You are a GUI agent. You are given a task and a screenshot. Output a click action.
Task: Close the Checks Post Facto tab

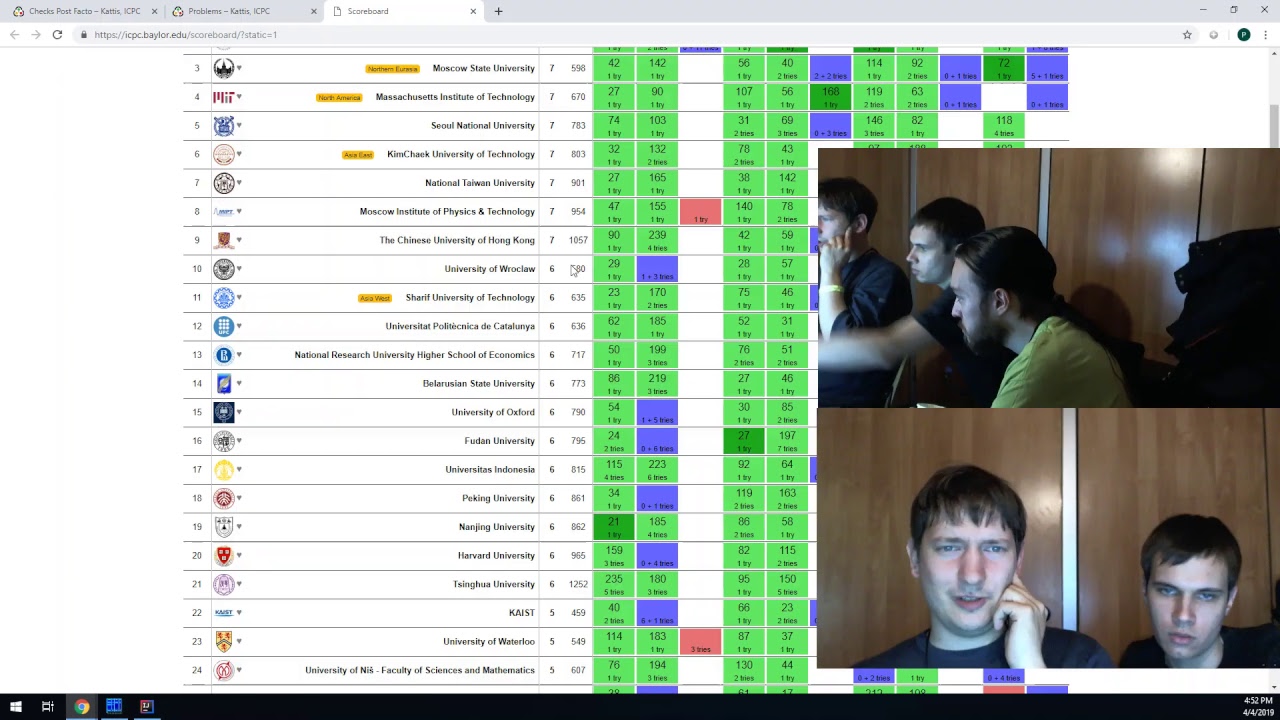pyautogui.click(x=154, y=11)
